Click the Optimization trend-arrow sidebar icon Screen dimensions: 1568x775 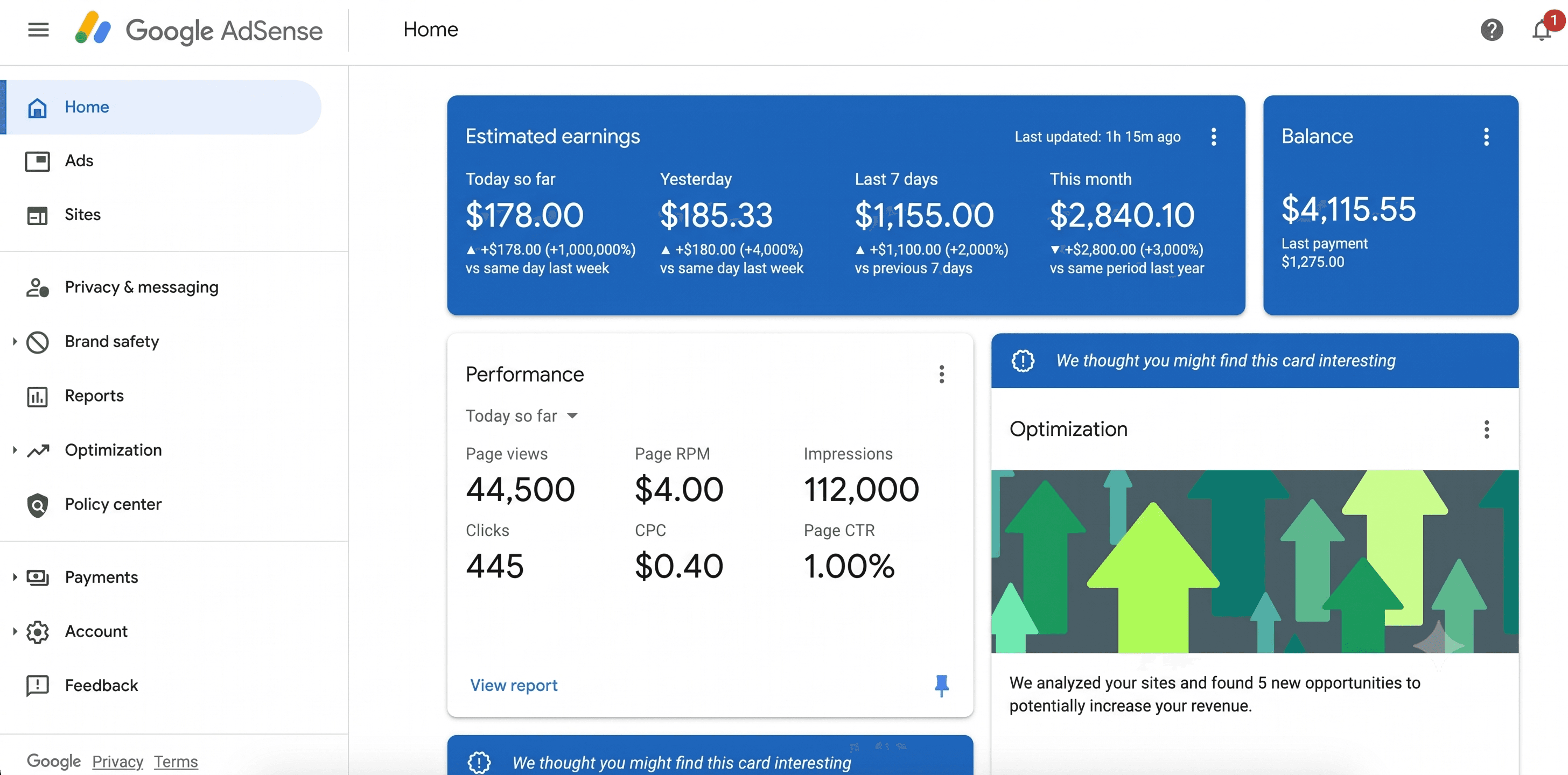click(38, 451)
